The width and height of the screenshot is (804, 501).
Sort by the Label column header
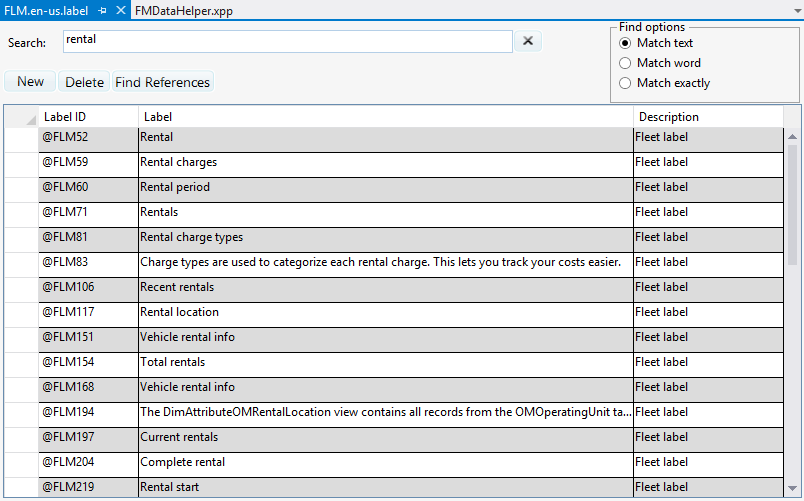[385, 117]
